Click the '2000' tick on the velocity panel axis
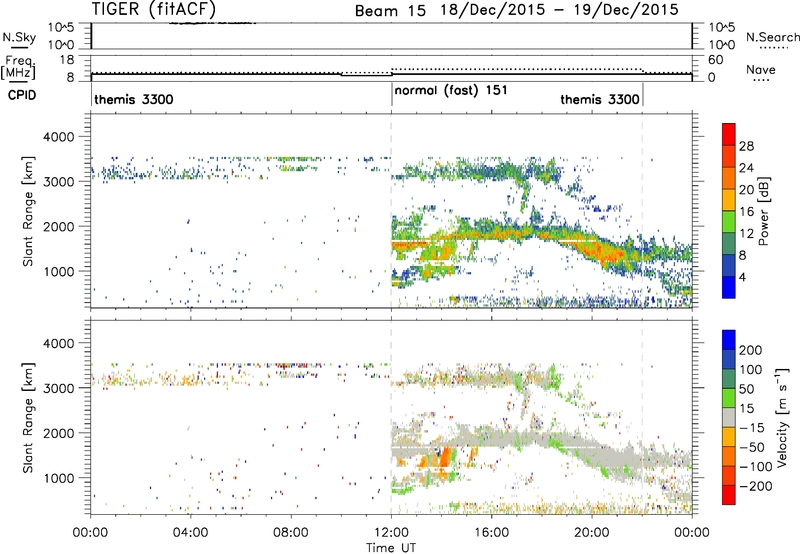This screenshot has width=800, height=554. click(58, 433)
